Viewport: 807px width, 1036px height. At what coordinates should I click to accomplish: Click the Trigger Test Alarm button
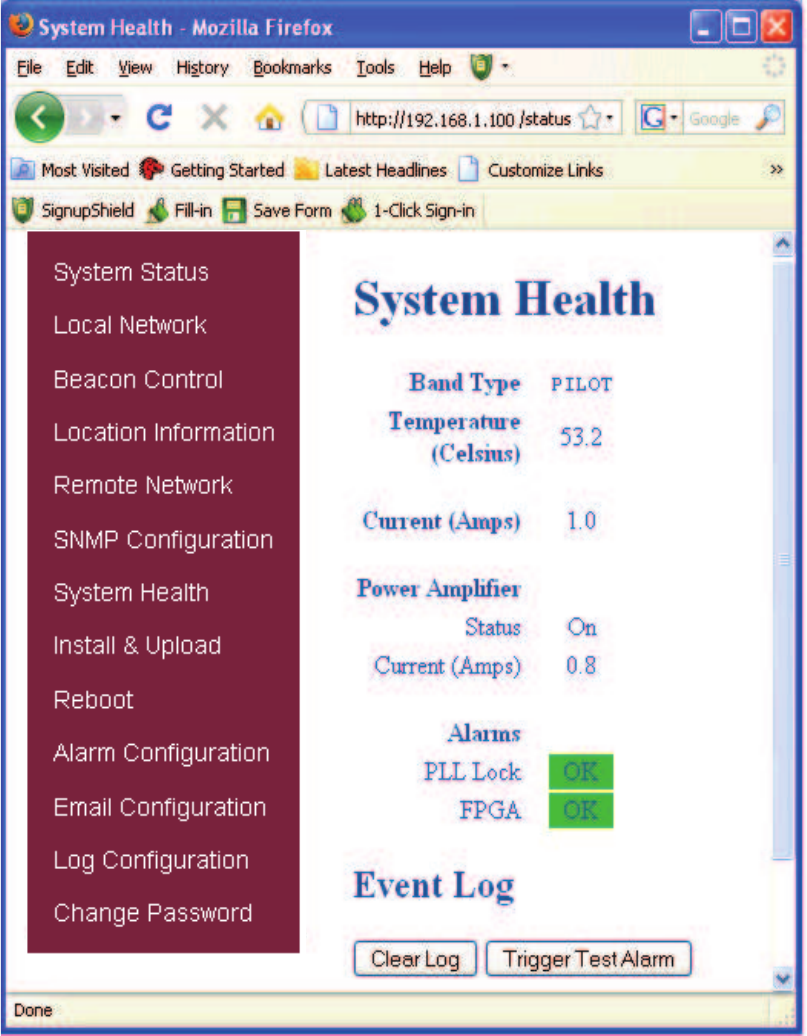tap(589, 959)
